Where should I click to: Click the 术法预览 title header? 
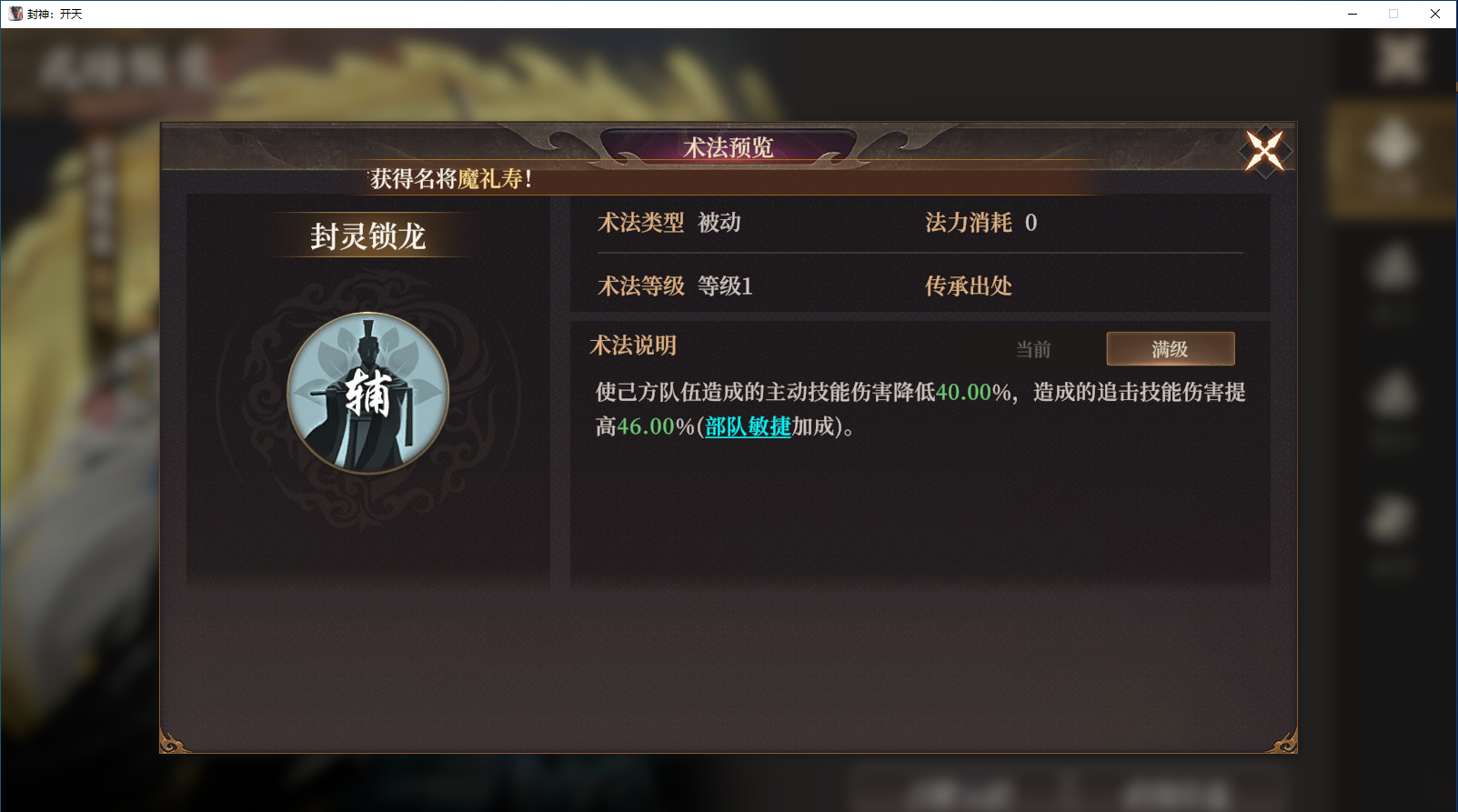[728, 147]
